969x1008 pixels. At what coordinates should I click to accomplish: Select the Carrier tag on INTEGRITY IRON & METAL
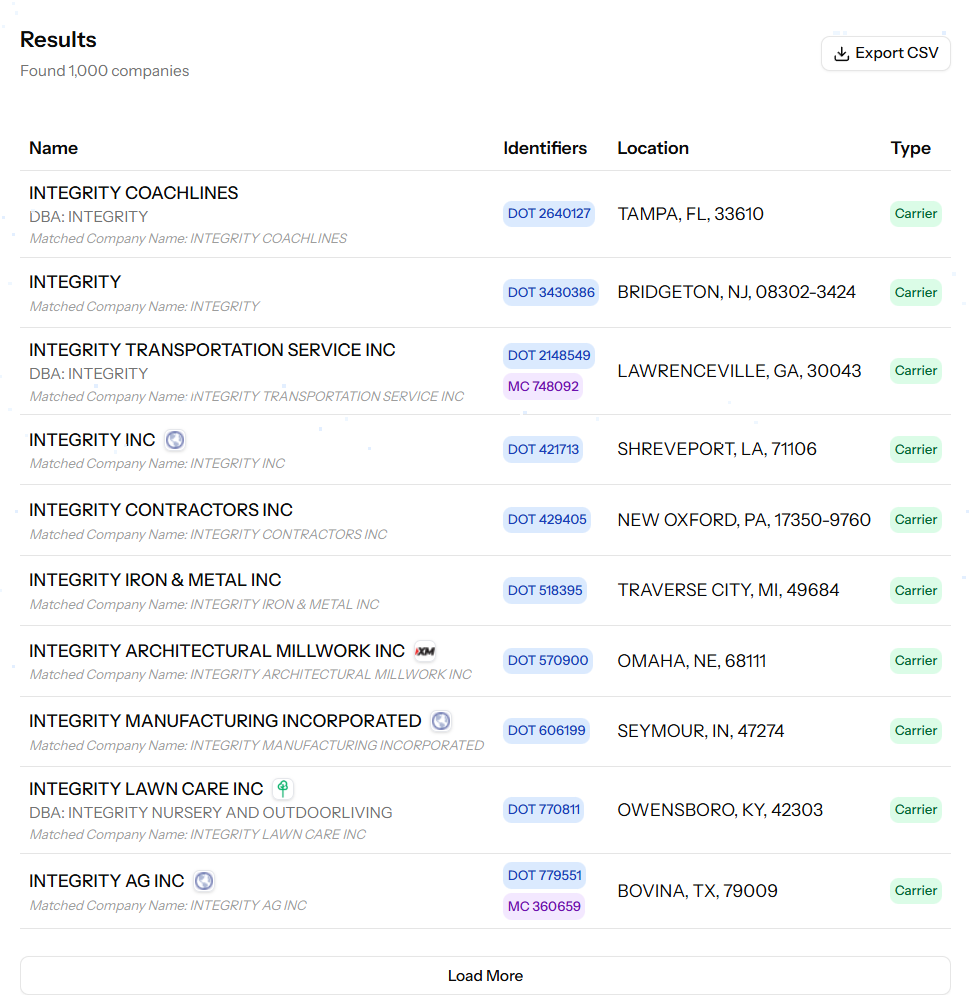915,590
